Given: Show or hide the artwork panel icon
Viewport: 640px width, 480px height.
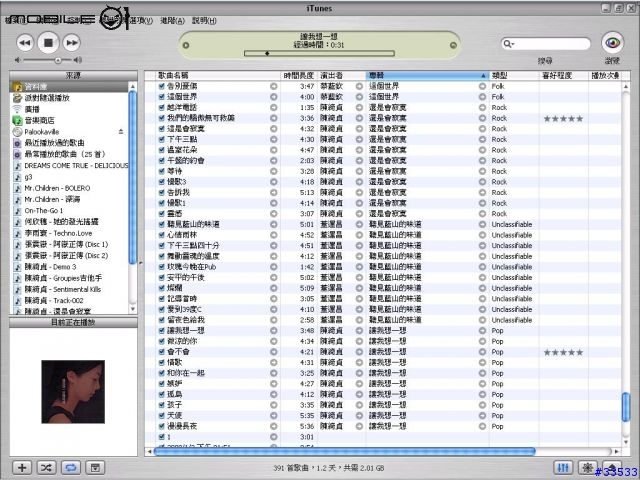Looking at the screenshot, I should click(95, 467).
